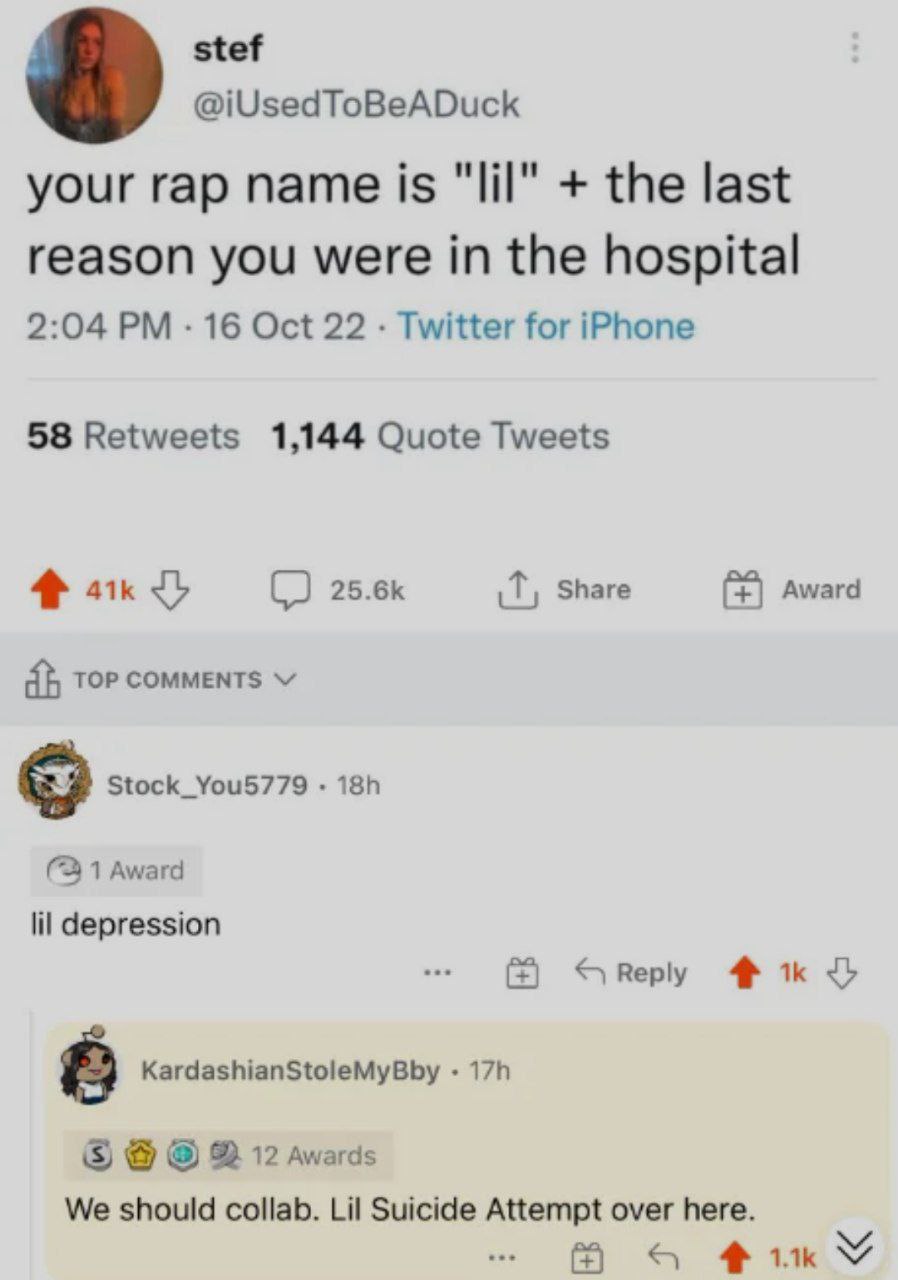Reply to Stock_You5779's comment
The width and height of the screenshot is (898, 1280).
click(x=631, y=973)
